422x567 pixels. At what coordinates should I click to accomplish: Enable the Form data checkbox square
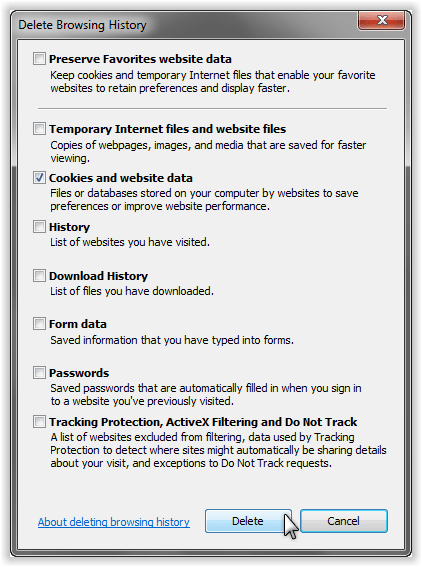point(39,324)
